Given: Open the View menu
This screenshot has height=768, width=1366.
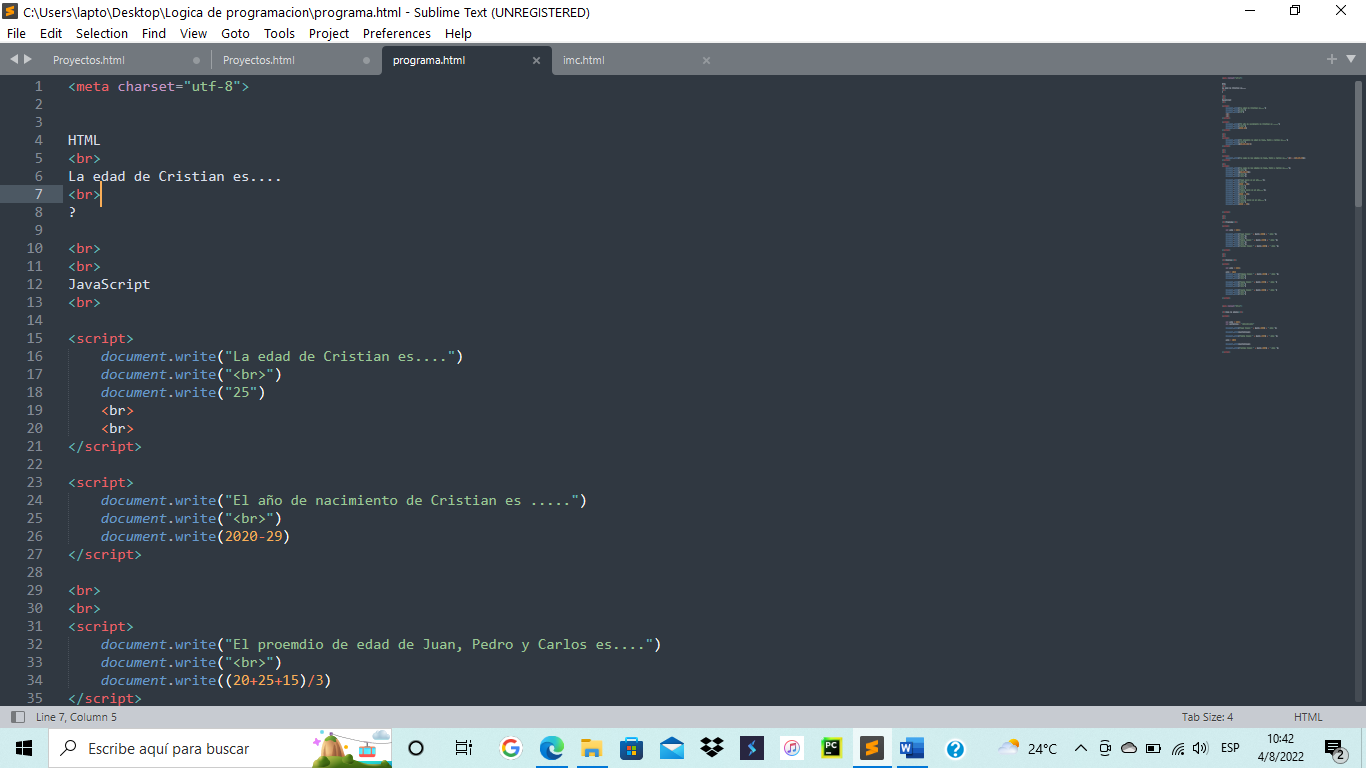Looking at the screenshot, I should [x=193, y=33].
